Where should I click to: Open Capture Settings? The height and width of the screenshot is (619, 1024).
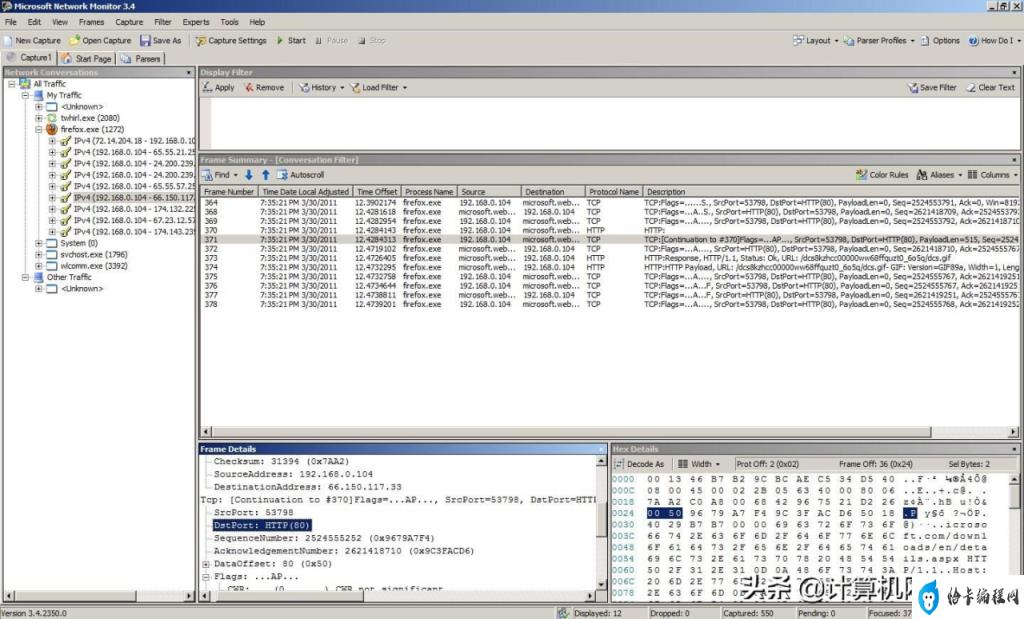(231, 40)
